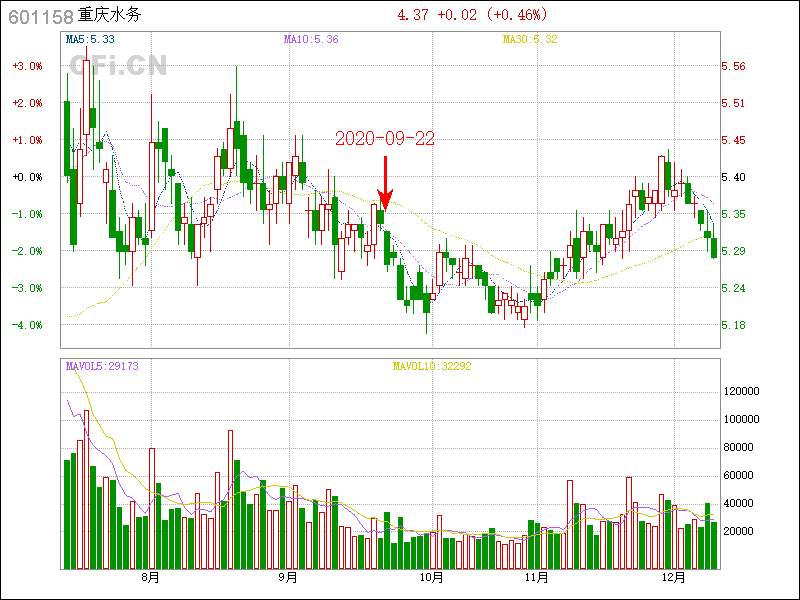
Task: Click the red arrow marking 2020-09-22
Action: 385,182
